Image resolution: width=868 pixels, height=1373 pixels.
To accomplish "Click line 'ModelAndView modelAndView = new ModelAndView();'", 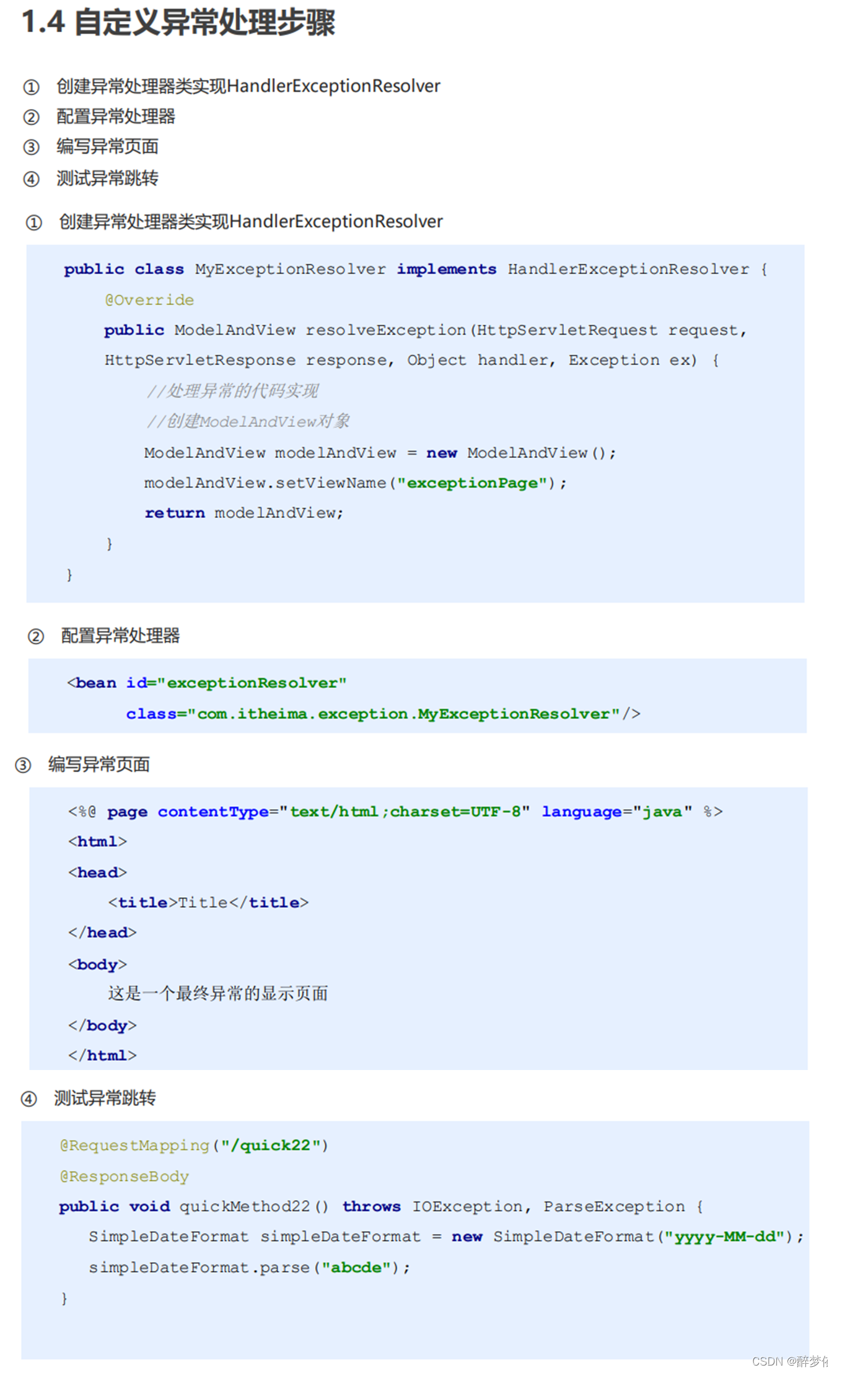I will coord(380,453).
